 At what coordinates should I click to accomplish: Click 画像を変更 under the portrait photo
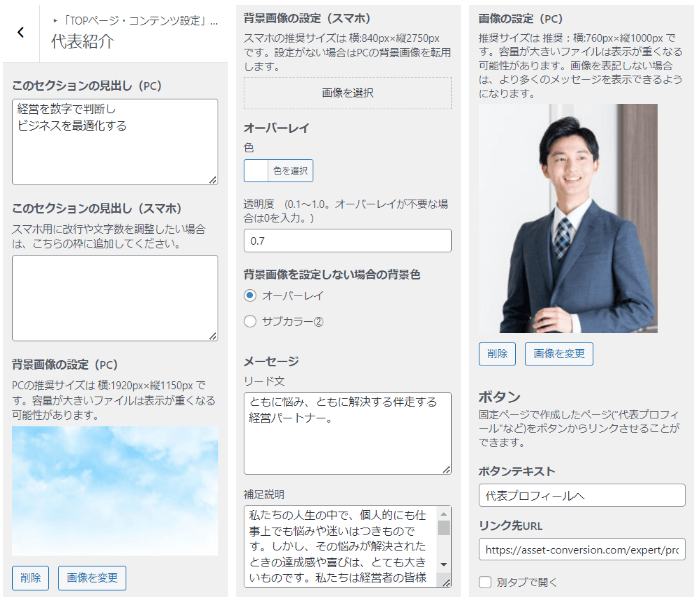pos(559,354)
